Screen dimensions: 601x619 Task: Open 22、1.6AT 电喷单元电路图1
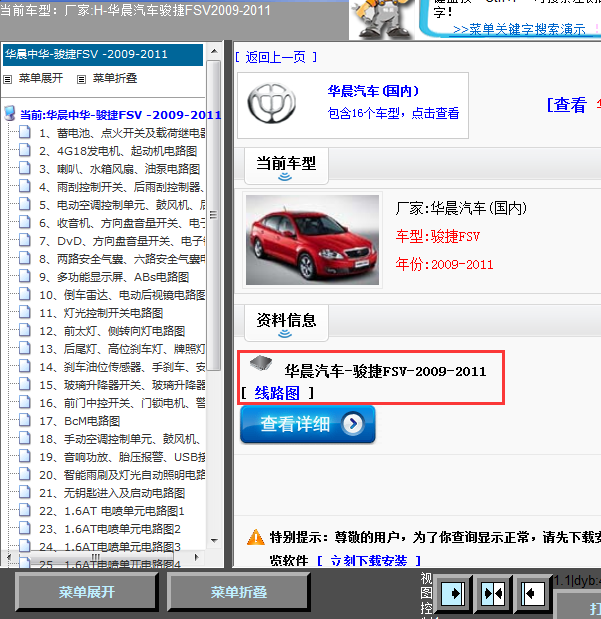pyautogui.click(x=112, y=511)
